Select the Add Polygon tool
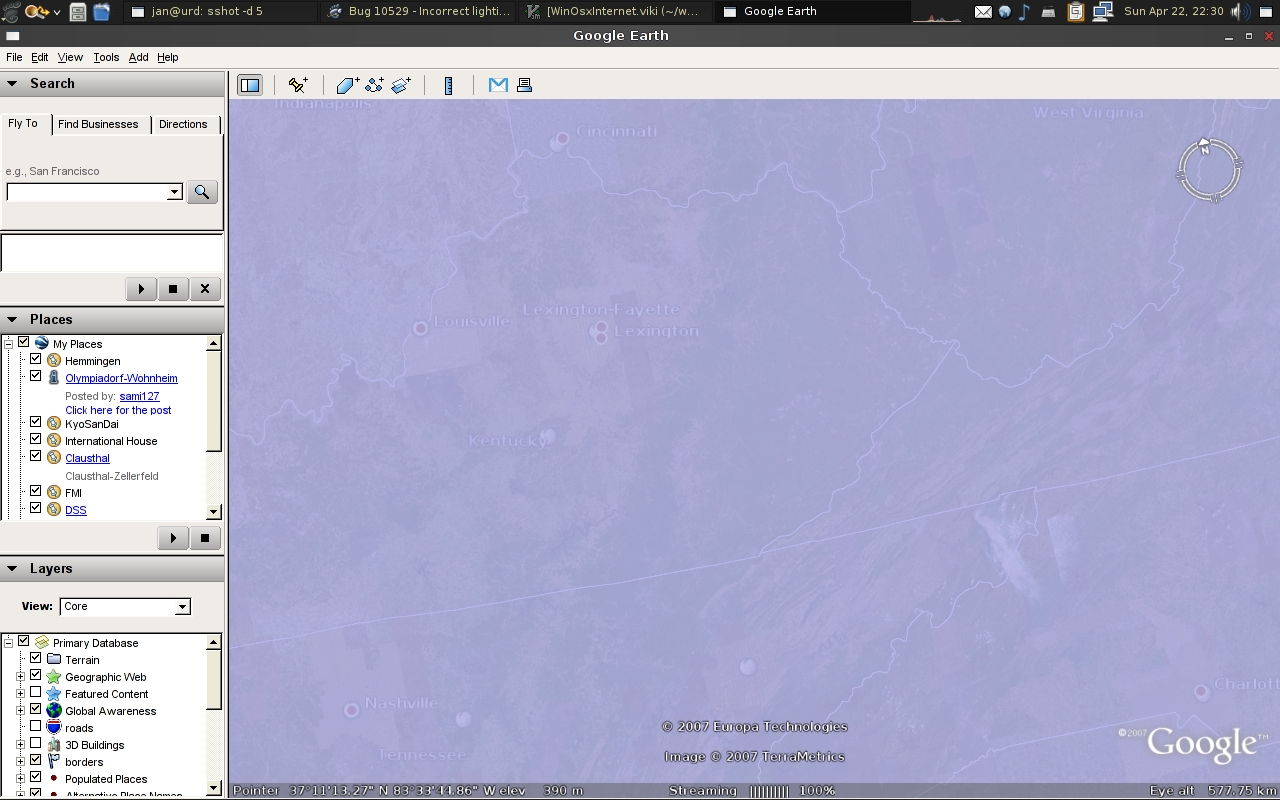The width and height of the screenshot is (1280, 800). [x=347, y=85]
